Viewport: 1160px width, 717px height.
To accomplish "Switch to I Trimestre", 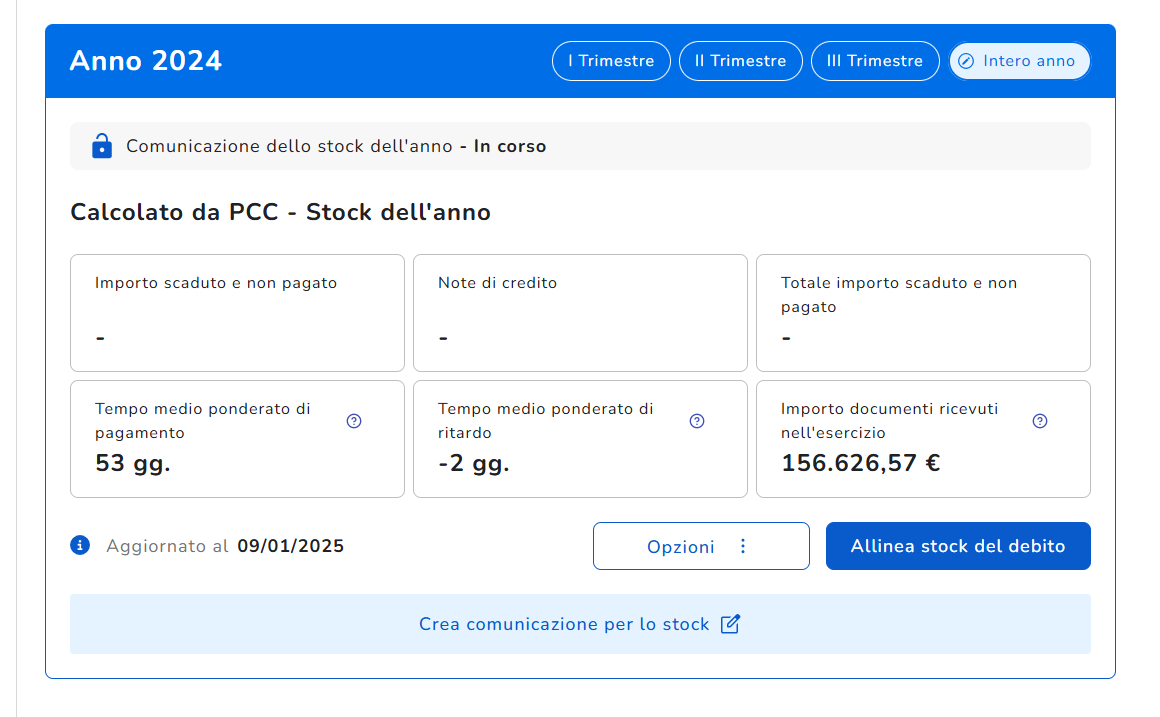I will [x=611, y=61].
